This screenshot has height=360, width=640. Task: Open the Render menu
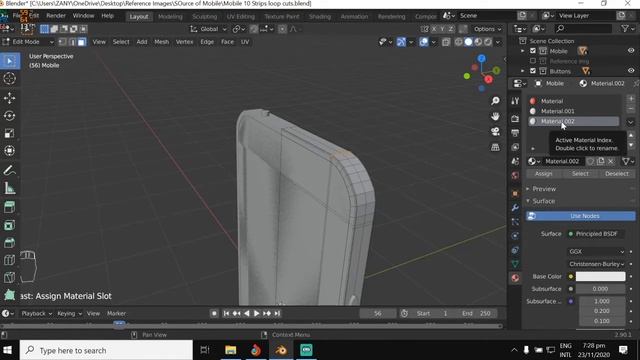[56, 16]
